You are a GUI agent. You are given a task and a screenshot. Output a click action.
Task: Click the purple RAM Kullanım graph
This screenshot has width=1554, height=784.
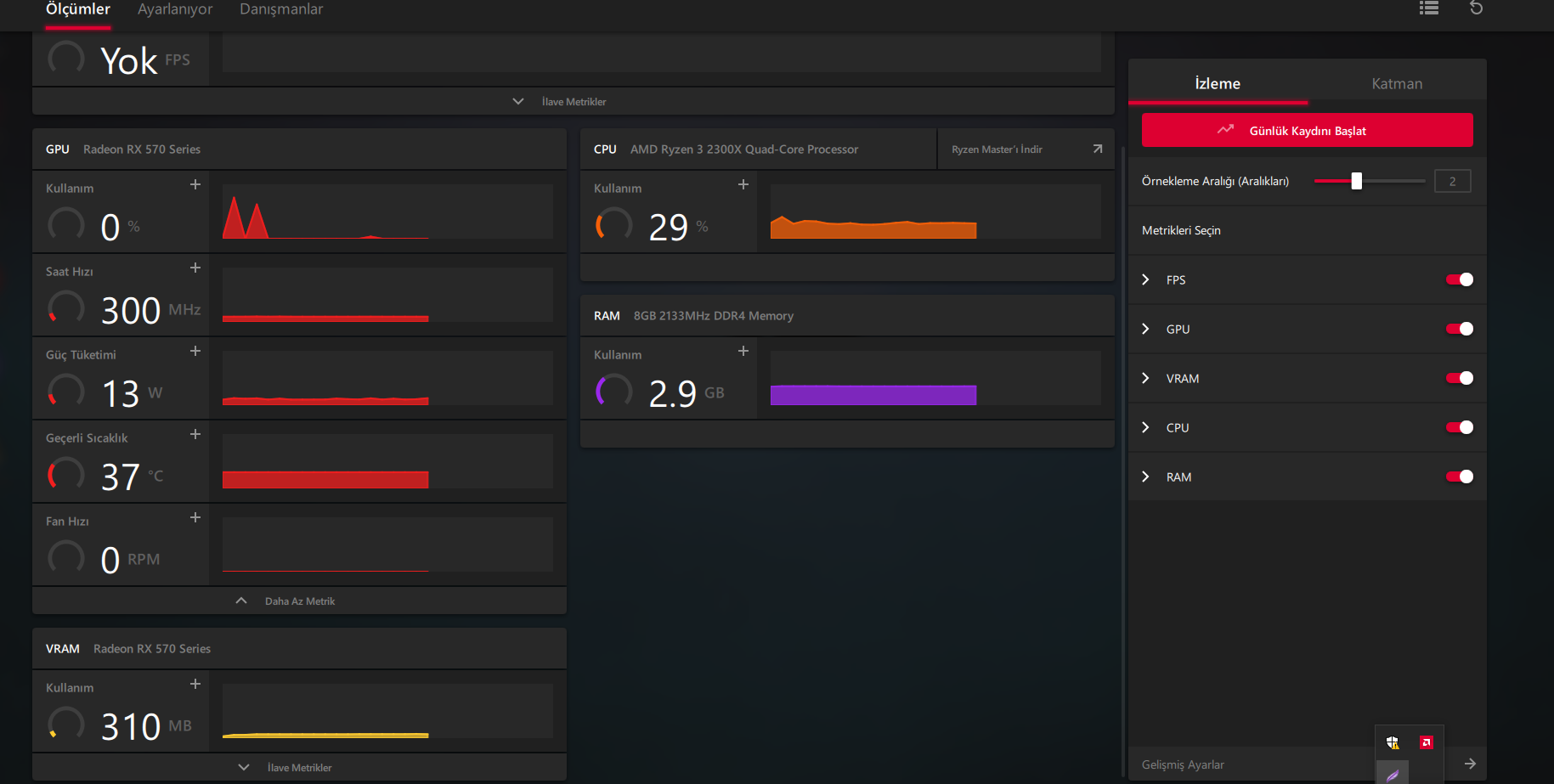(935, 378)
